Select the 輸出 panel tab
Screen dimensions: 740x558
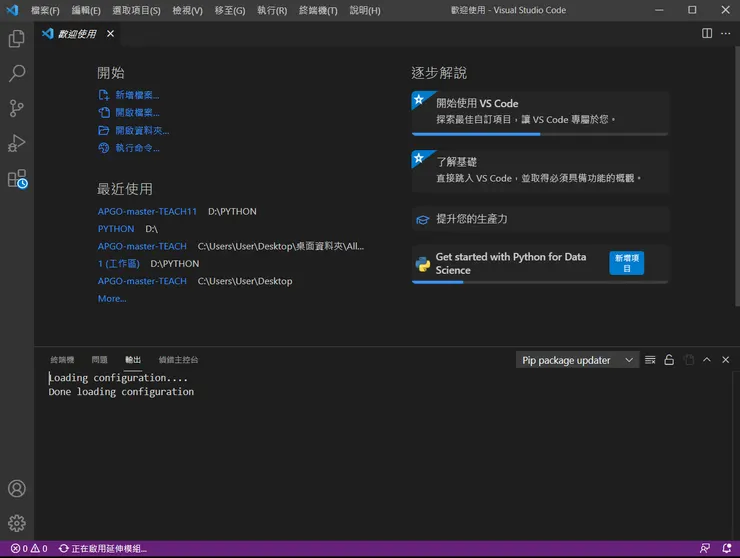133,360
